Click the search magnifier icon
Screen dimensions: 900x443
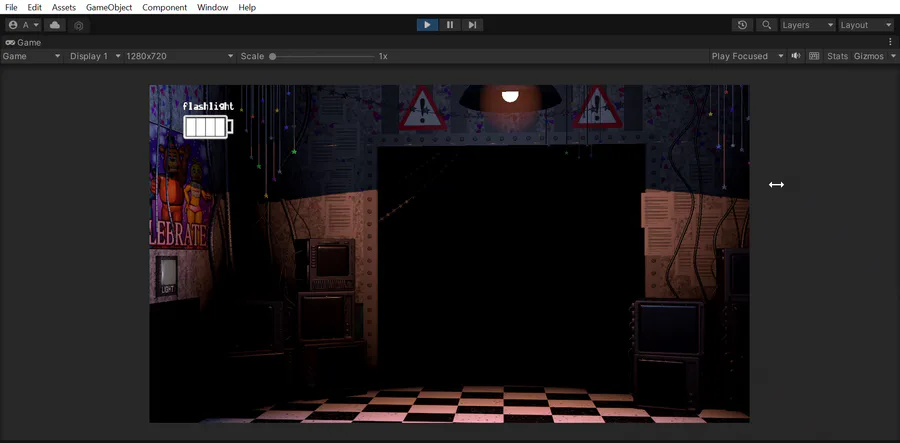[x=766, y=25]
